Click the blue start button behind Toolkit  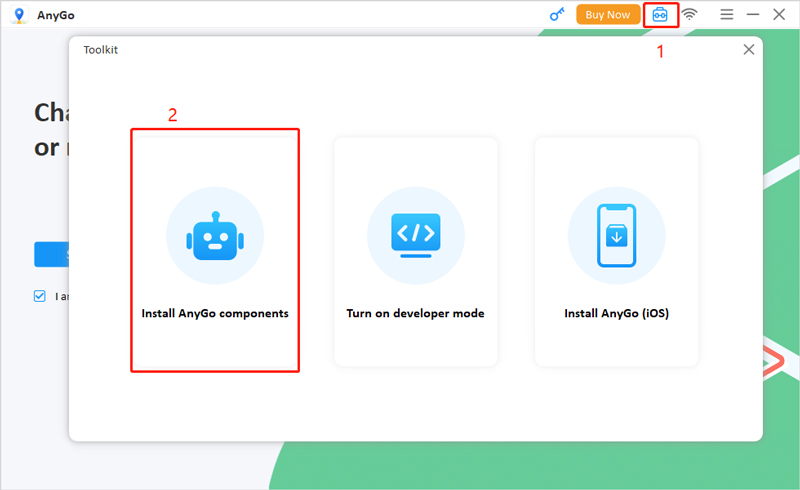click(x=52, y=254)
